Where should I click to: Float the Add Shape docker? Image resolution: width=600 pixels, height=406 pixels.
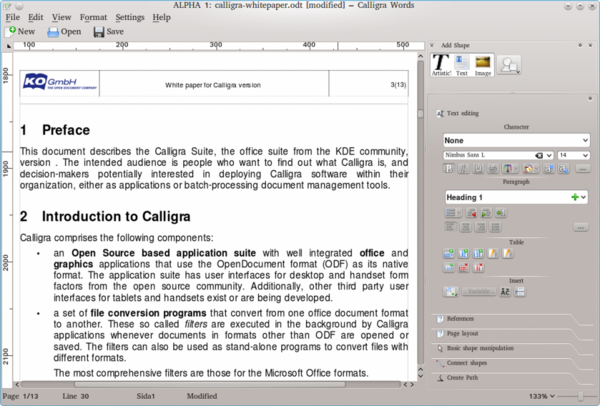580,45
